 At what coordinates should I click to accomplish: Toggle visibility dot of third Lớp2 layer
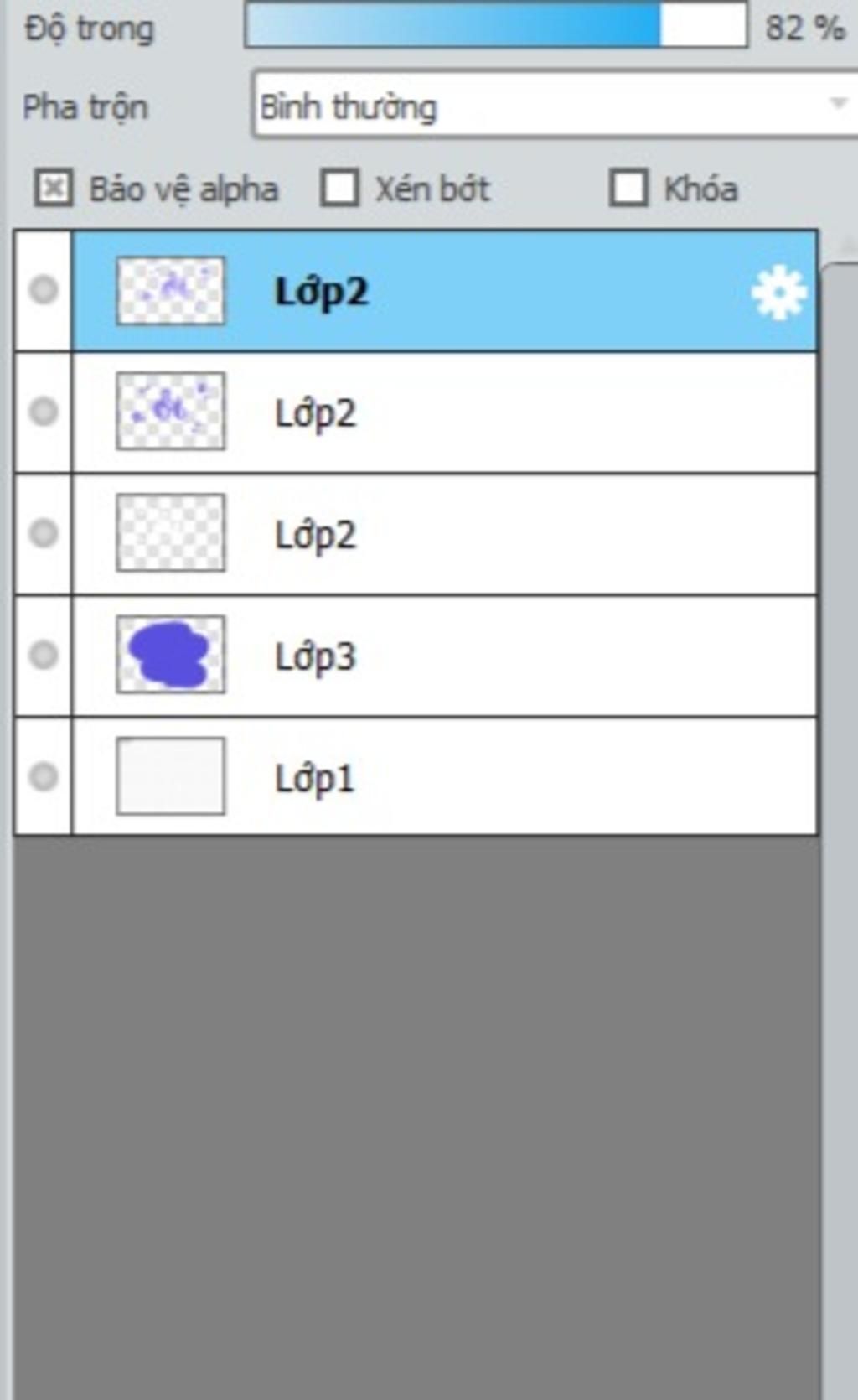coord(44,533)
